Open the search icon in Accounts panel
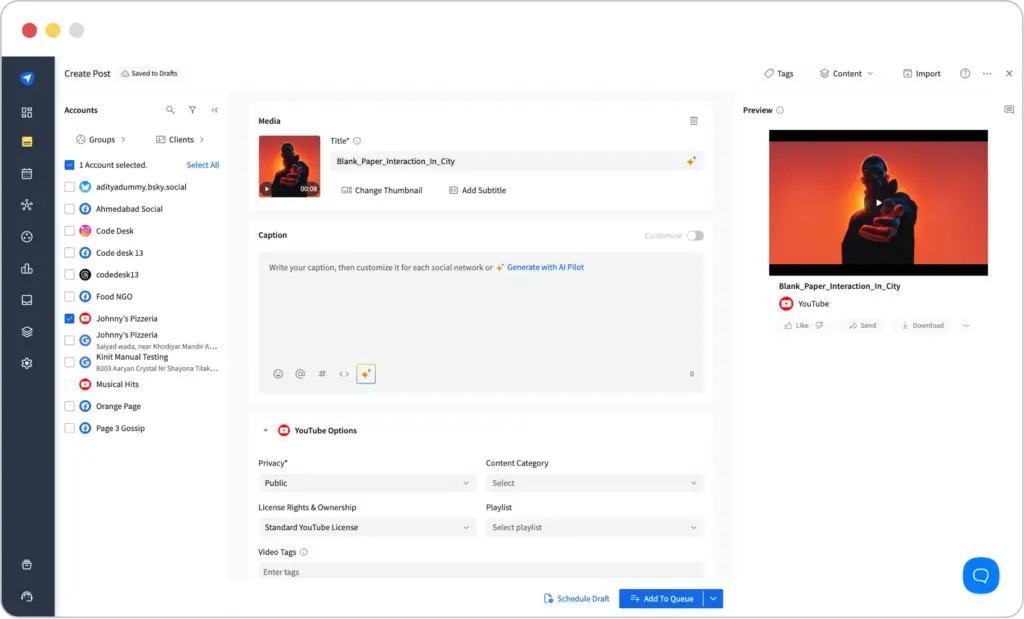Image resolution: width=1024 pixels, height=619 pixels. (x=168, y=110)
